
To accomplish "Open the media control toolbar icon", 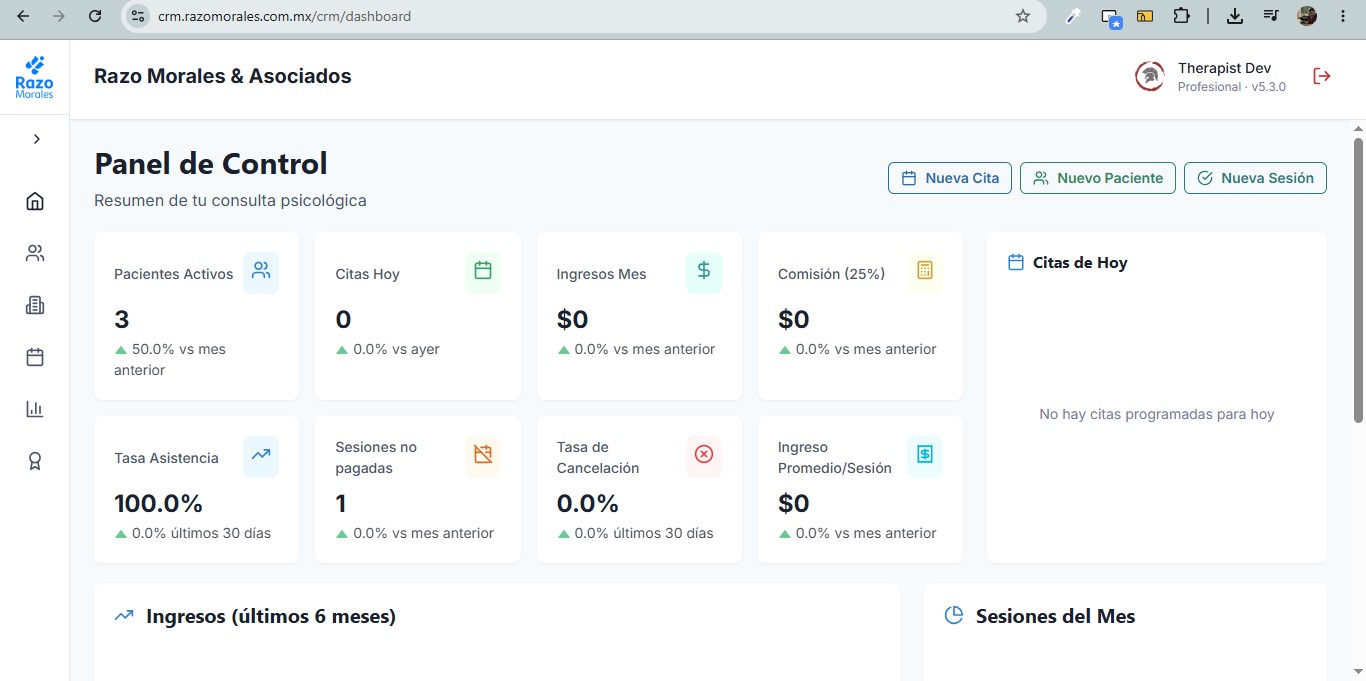I will point(1271,16).
